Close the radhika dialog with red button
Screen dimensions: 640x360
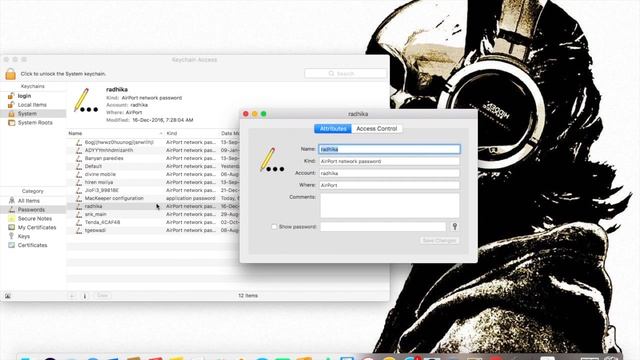246,114
